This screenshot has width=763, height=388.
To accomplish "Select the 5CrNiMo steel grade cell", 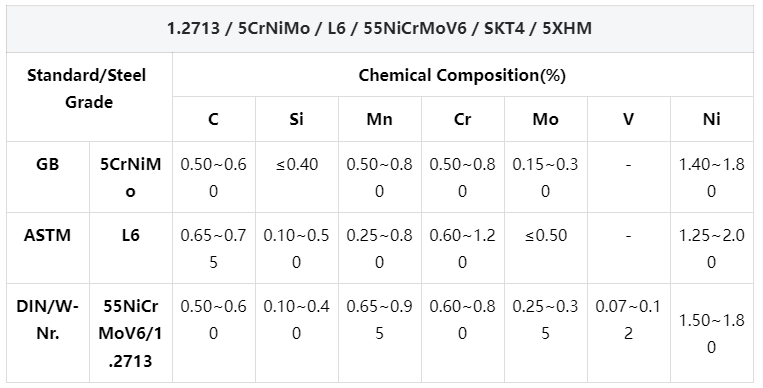I will (x=130, y=177).
